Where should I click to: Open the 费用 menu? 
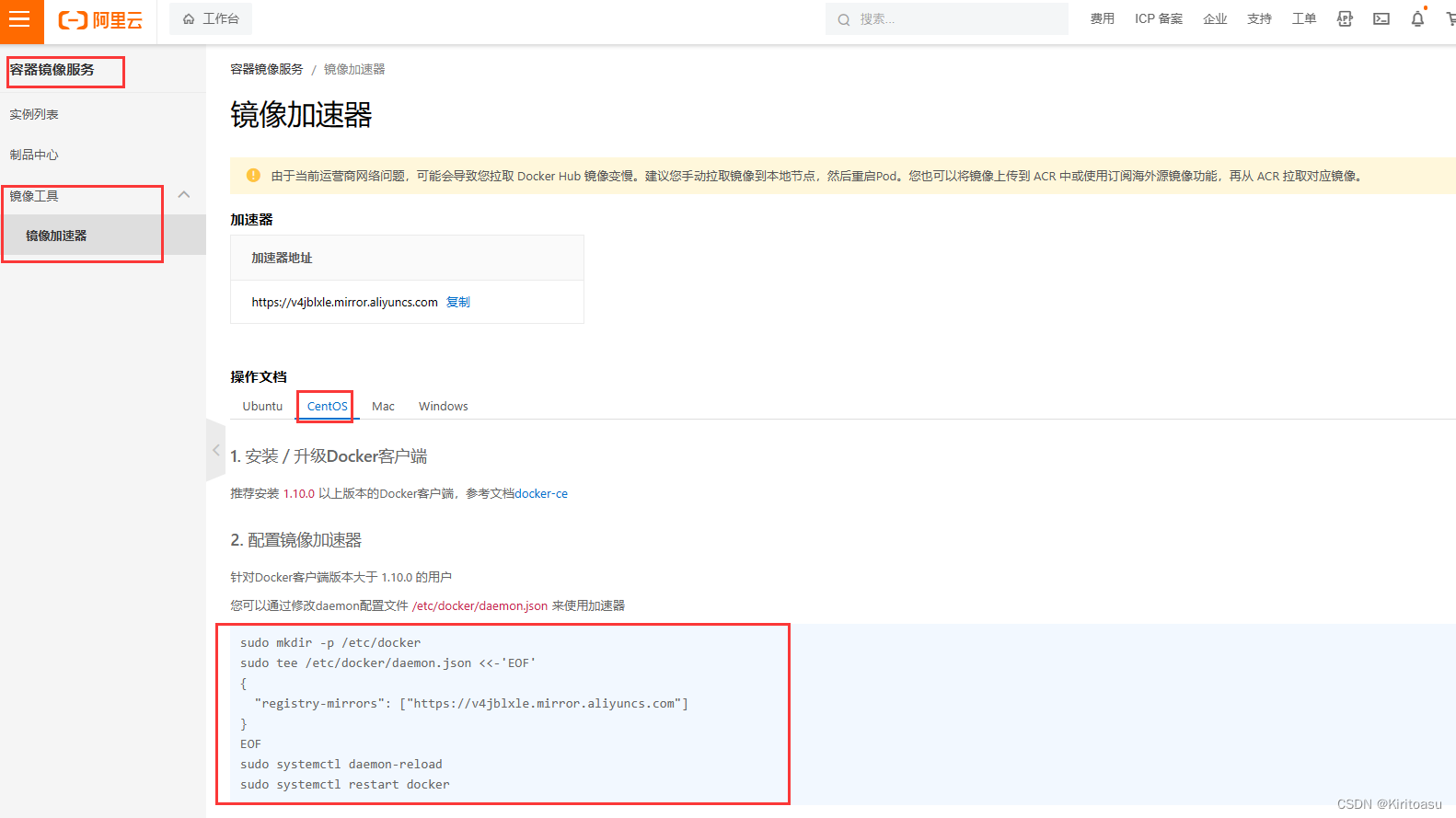[x=1102, y=18]
